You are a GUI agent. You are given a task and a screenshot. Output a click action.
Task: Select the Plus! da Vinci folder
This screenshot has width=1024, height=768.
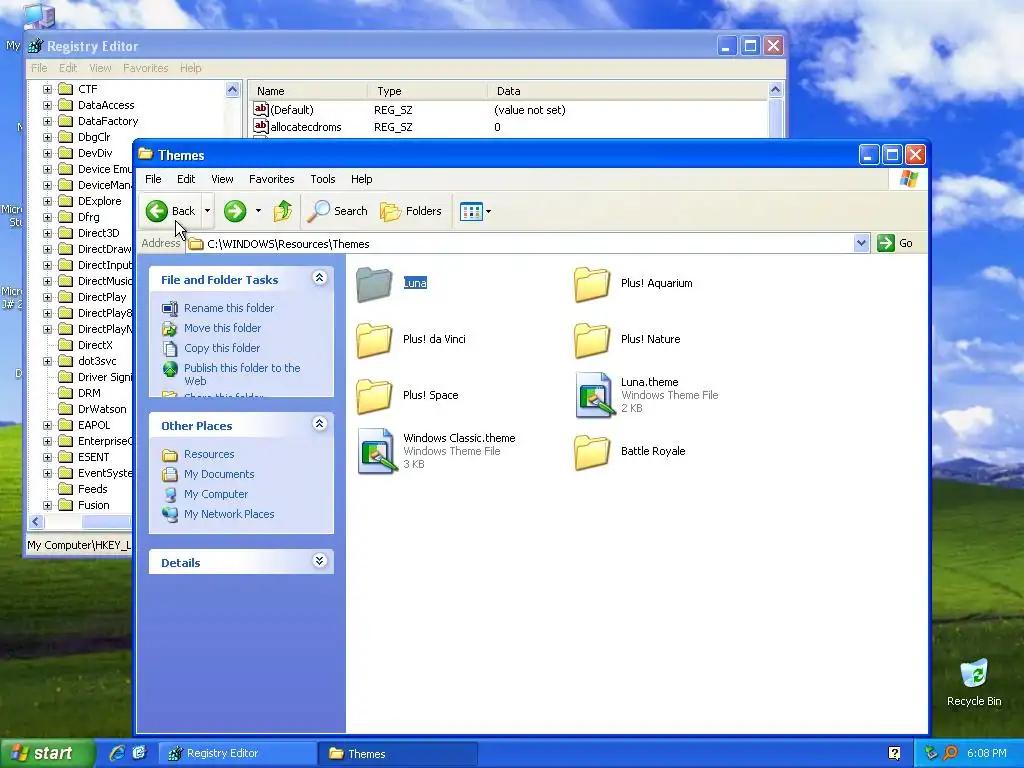click(374, 340)
